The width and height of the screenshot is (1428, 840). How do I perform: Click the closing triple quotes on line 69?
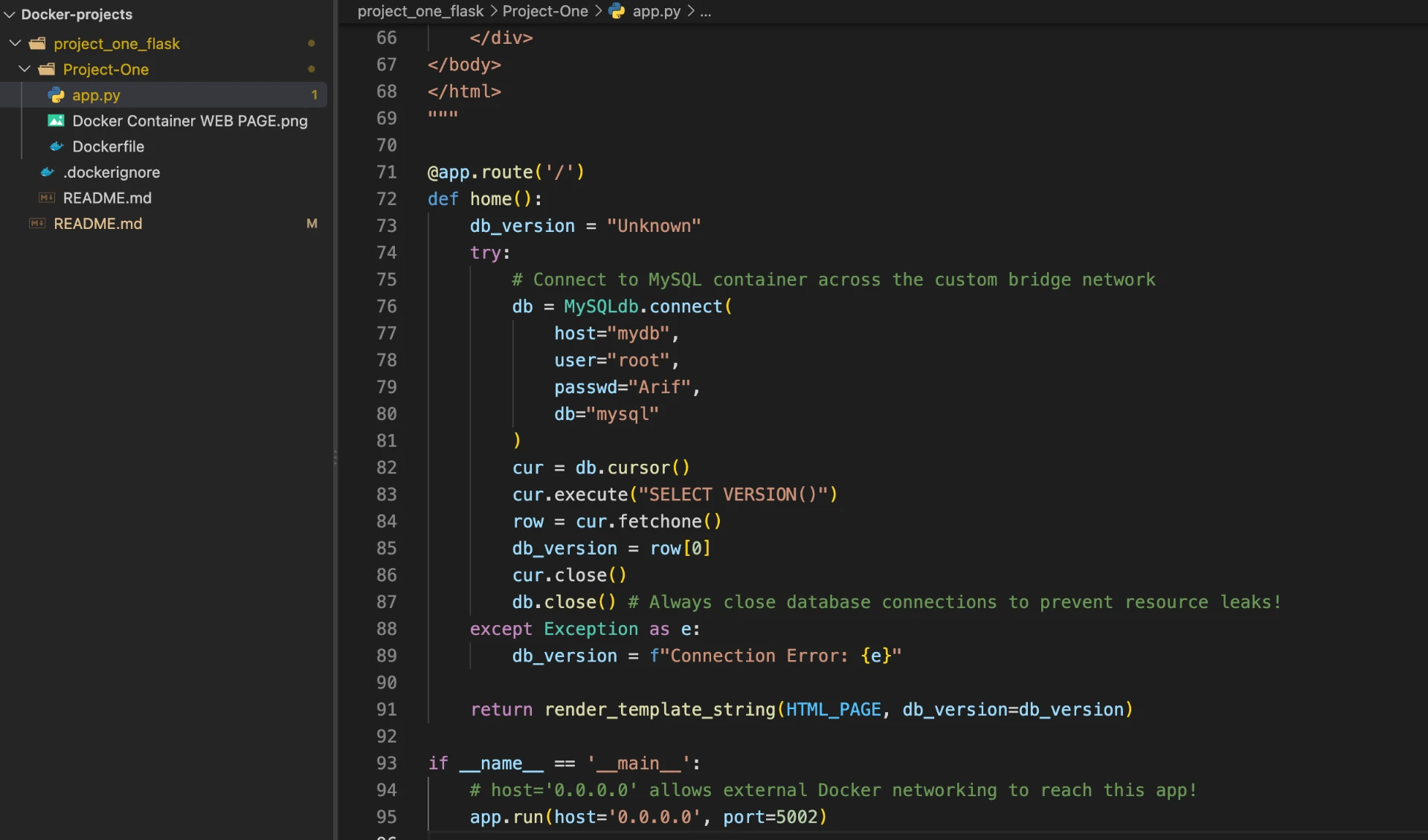click(x=443, y=116)
